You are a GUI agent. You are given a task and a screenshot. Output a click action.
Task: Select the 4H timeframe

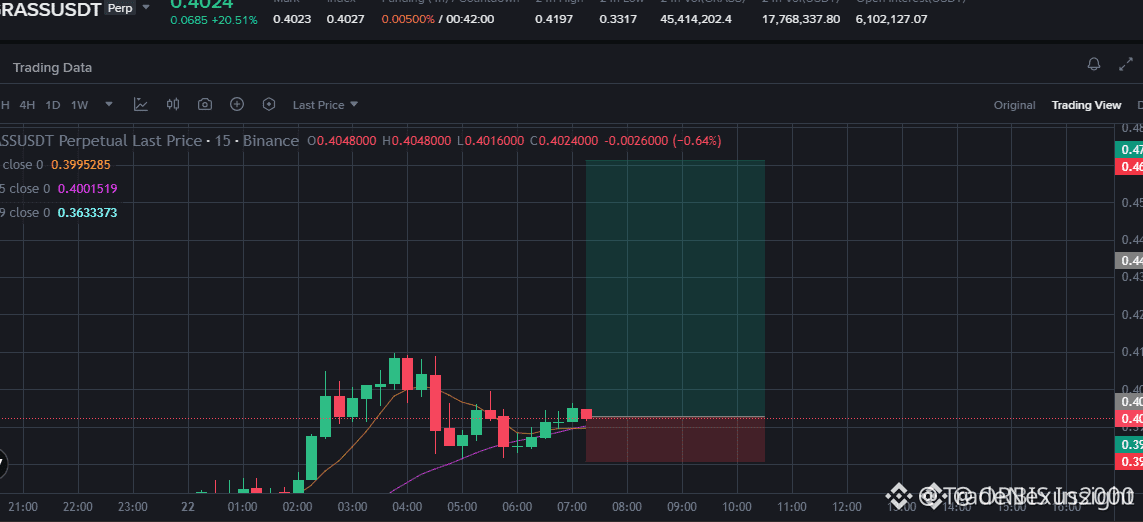pos(27,105)
